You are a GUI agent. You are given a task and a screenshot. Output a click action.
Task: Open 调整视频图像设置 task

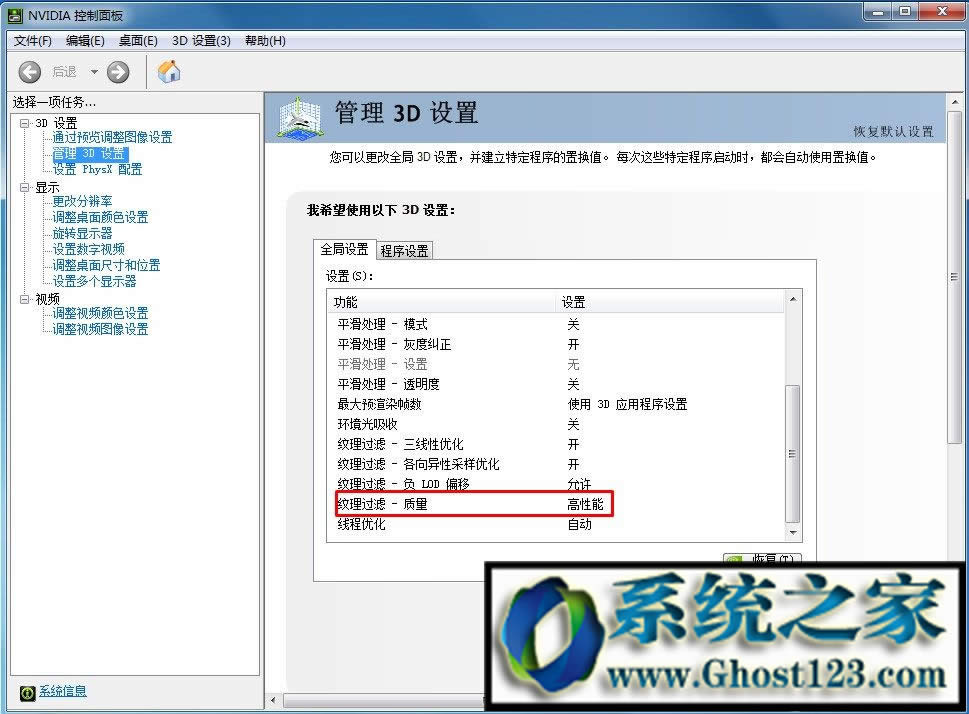(100, 329)
